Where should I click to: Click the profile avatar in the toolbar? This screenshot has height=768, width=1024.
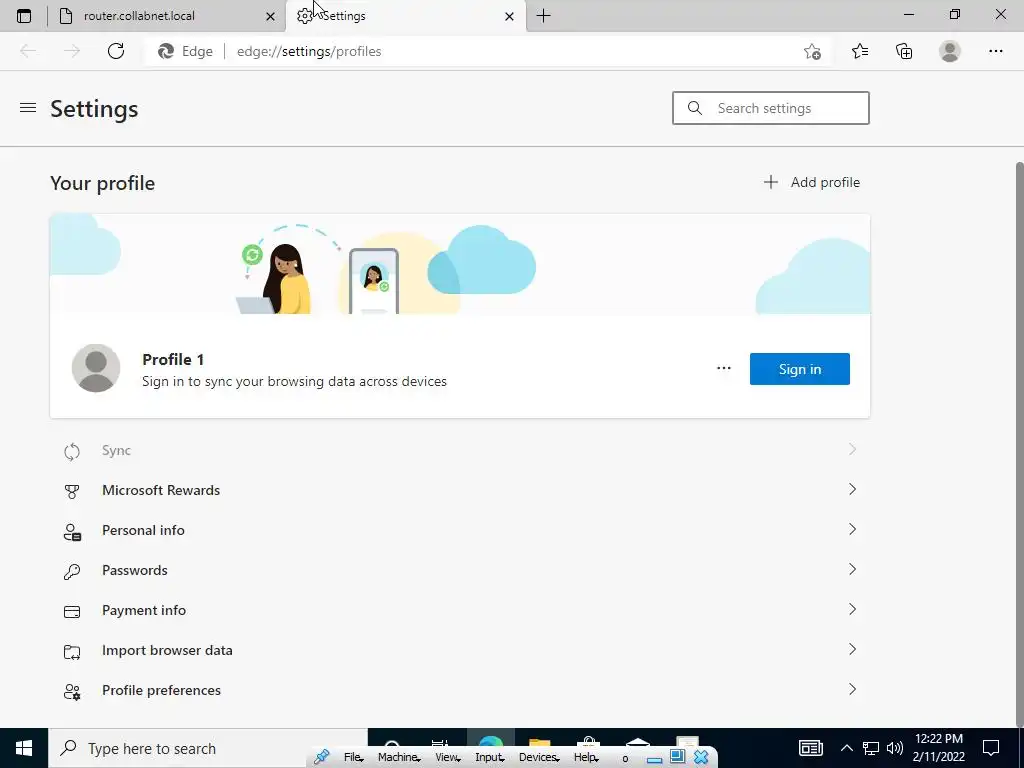pos(950,51)
